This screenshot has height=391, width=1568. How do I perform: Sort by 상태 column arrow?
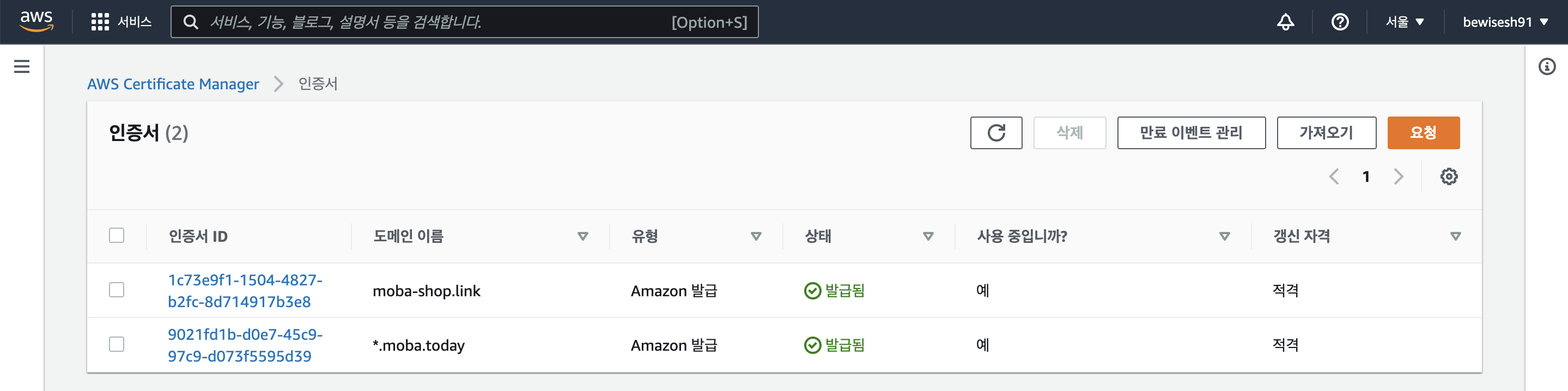coord(928,236)
